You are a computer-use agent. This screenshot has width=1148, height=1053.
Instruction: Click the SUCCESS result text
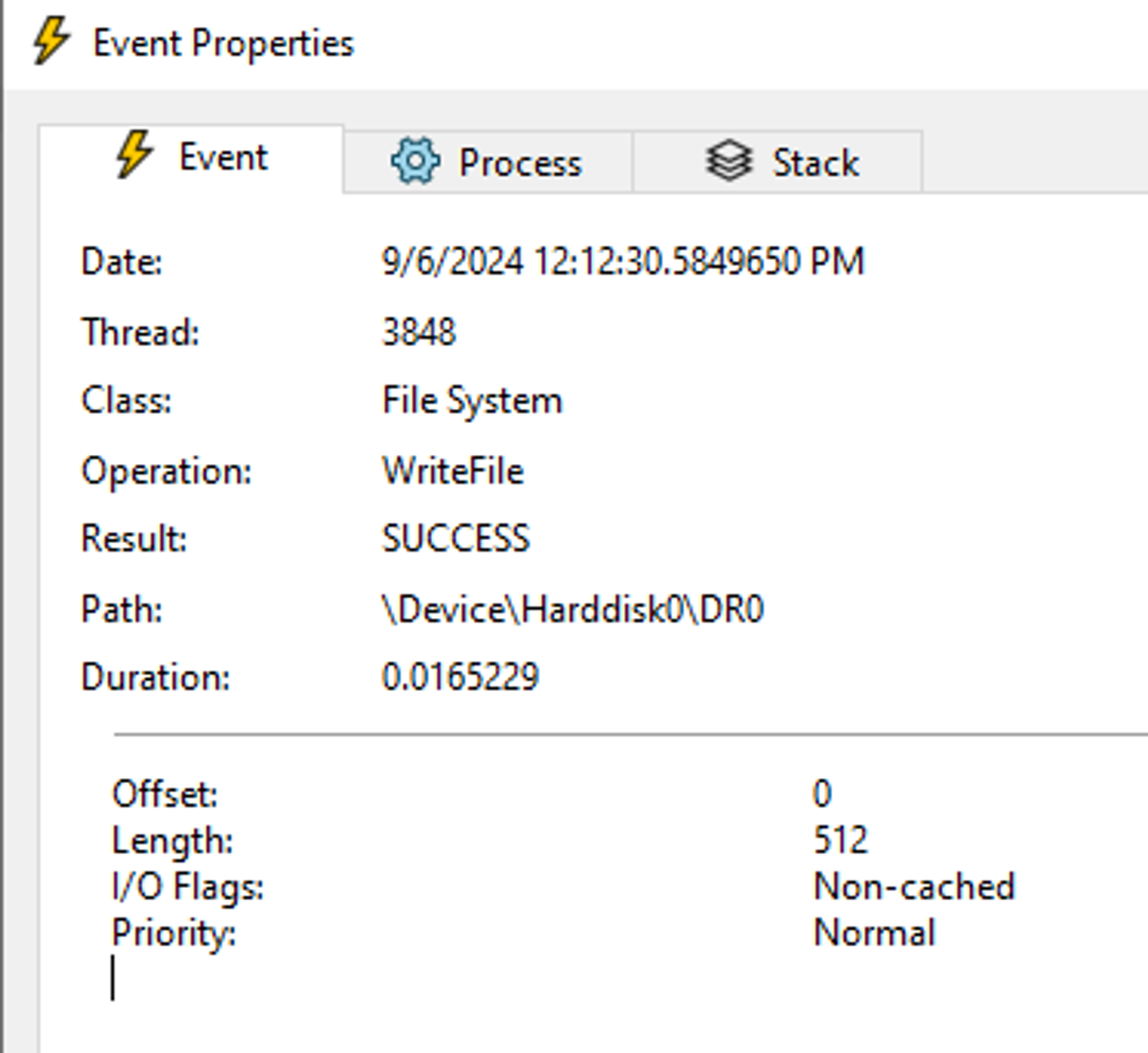tap(456, 539)
